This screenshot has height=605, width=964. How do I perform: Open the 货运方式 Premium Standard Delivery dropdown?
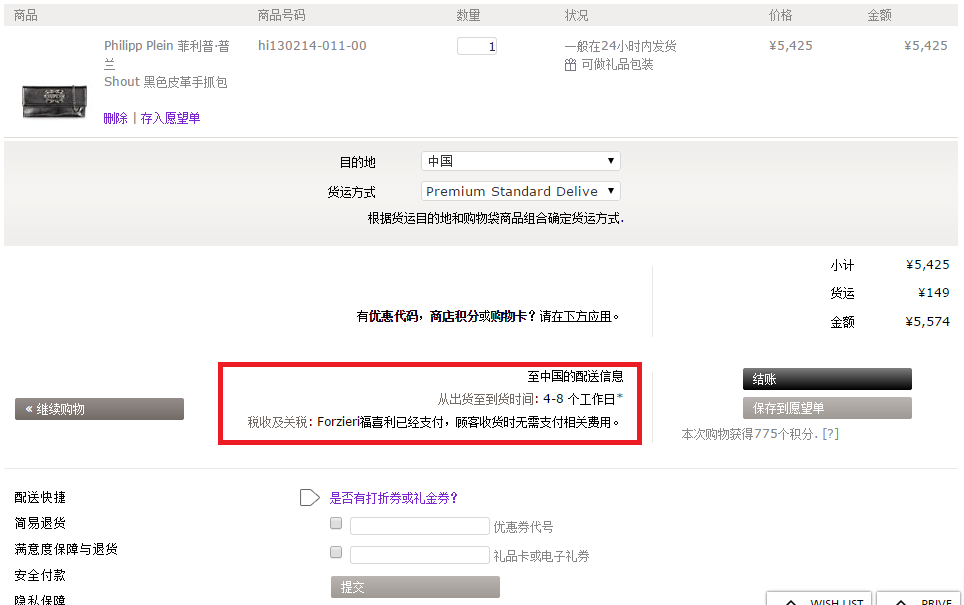pos(521,191)
